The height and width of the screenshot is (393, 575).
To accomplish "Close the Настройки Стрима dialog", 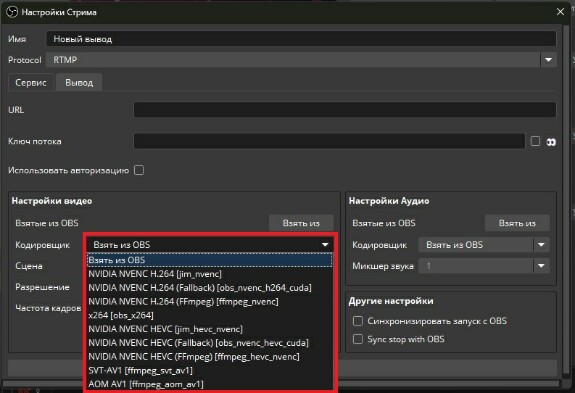I will pyautogui.click(x=560, y=12).
